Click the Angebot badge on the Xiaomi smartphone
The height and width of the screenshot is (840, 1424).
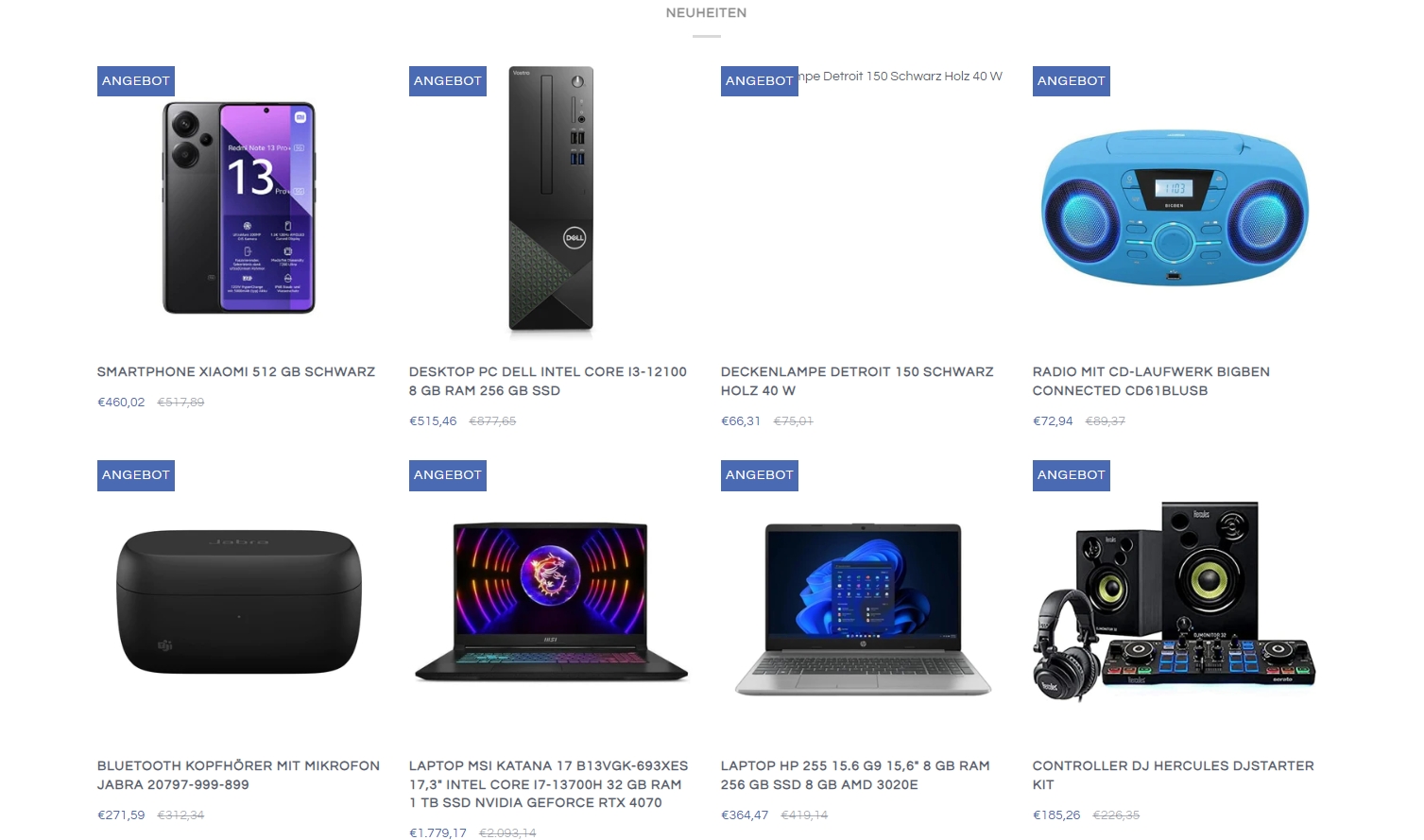coord(136,81)
